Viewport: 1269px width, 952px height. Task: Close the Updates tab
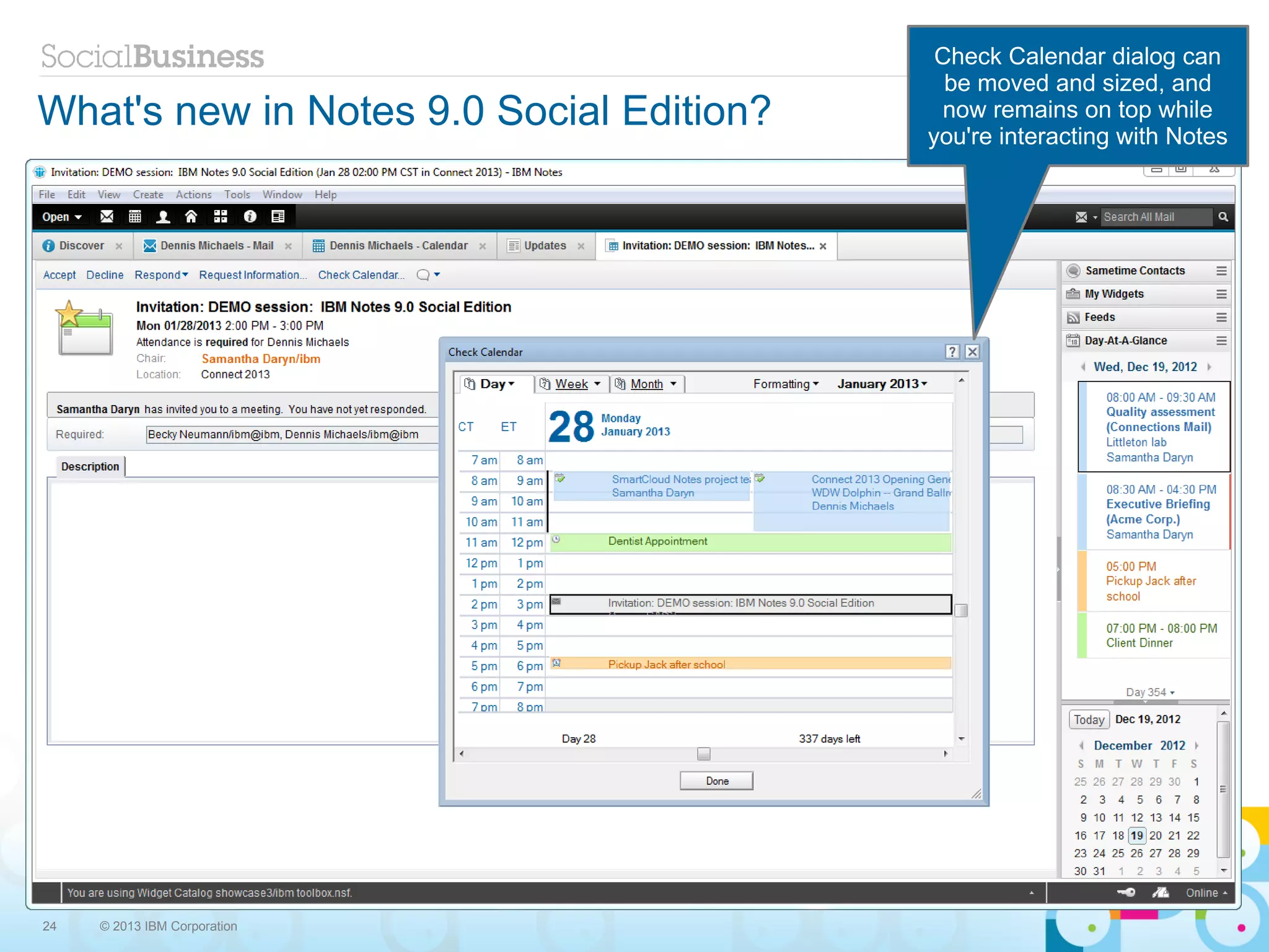(581, 247)
